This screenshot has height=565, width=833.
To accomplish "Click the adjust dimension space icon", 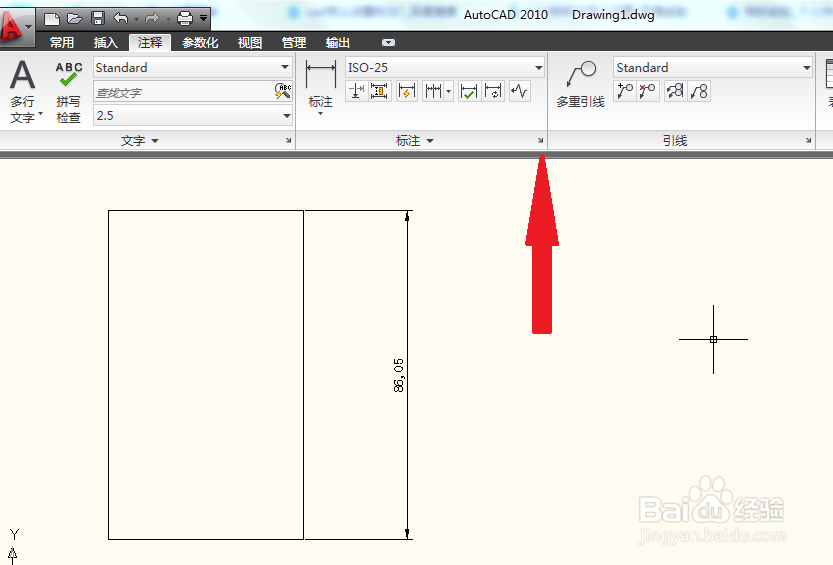I will point(379,91).
